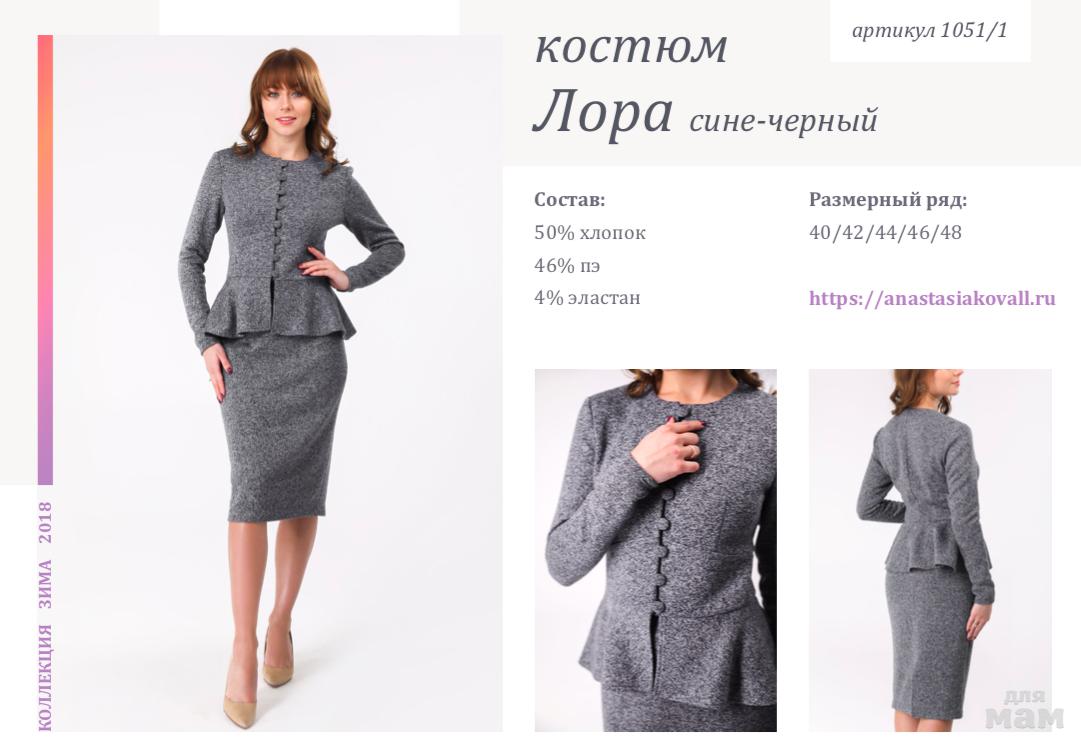The width and height of the screenshot is (1081, 745).
Task: Click the «Состав:» heading
Action: click(569, 200)
